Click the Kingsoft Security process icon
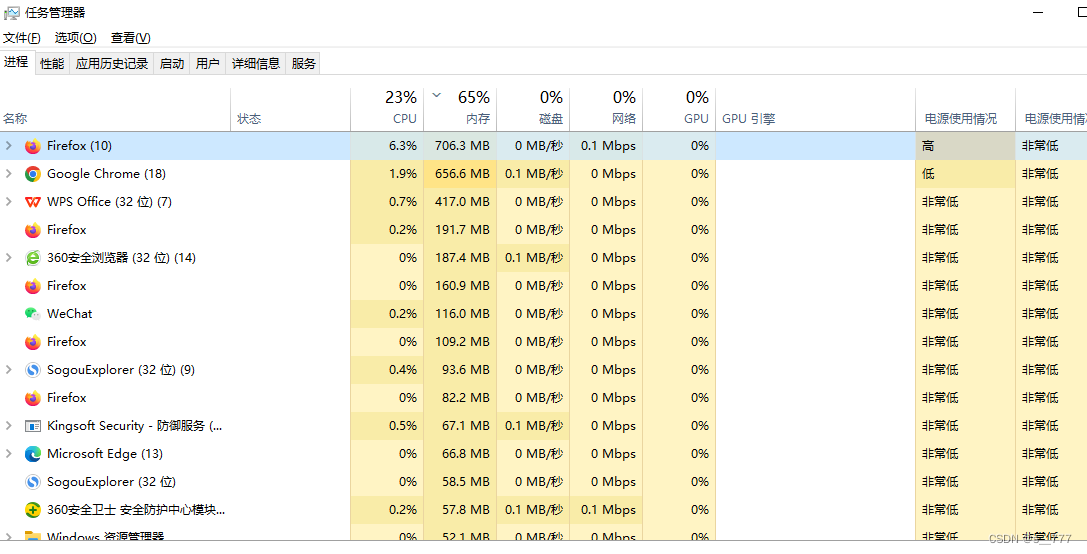Image resolution: width=1087 pixels, height=554 pixels. (x=33, y=426)
